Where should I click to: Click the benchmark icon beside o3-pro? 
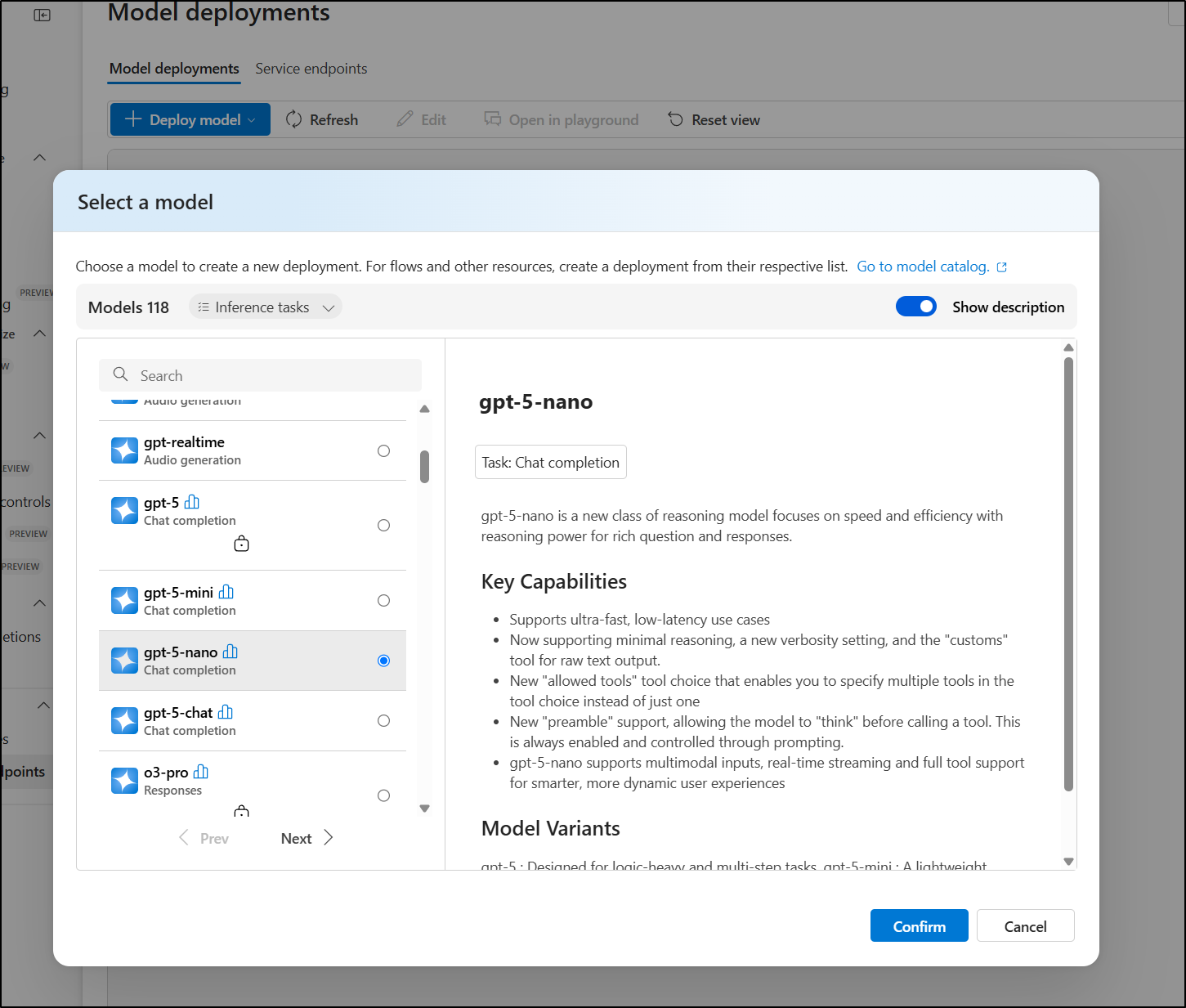[x=201, y=772]
